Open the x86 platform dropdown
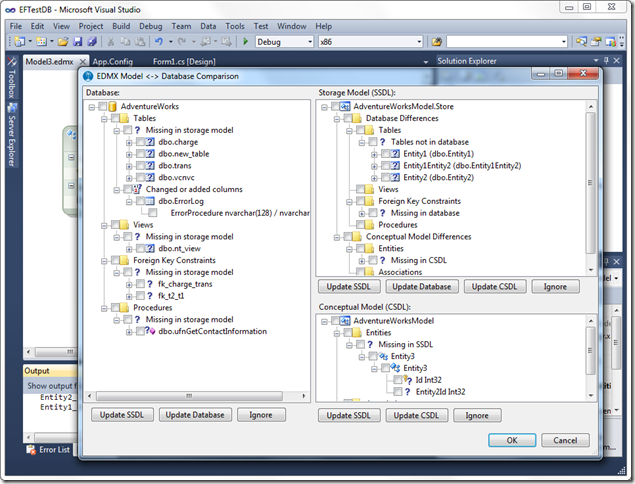 pyautogui.click(x=419, y=42)
